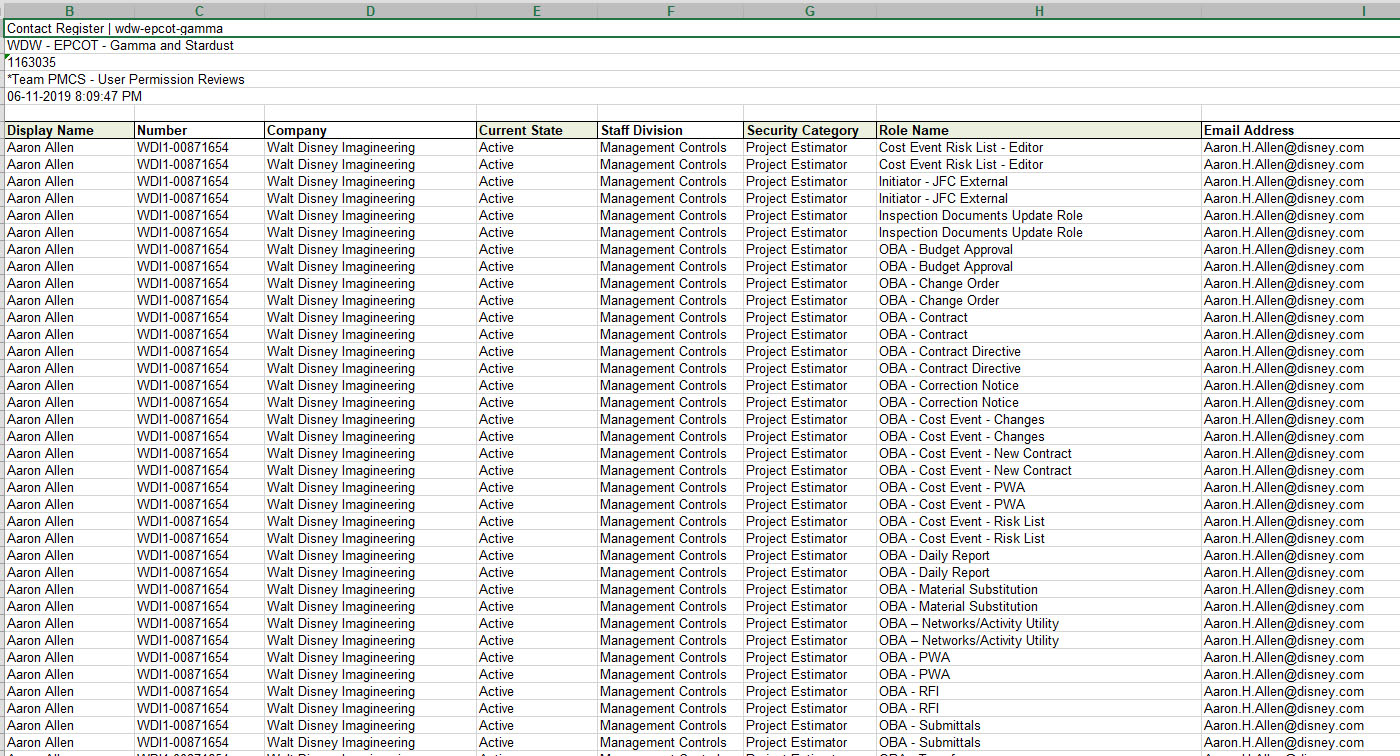Image resolution: width=1400 pixels, height=756 pixels.
Task: Click the column D header letter
Action: (x=370, y=11)
